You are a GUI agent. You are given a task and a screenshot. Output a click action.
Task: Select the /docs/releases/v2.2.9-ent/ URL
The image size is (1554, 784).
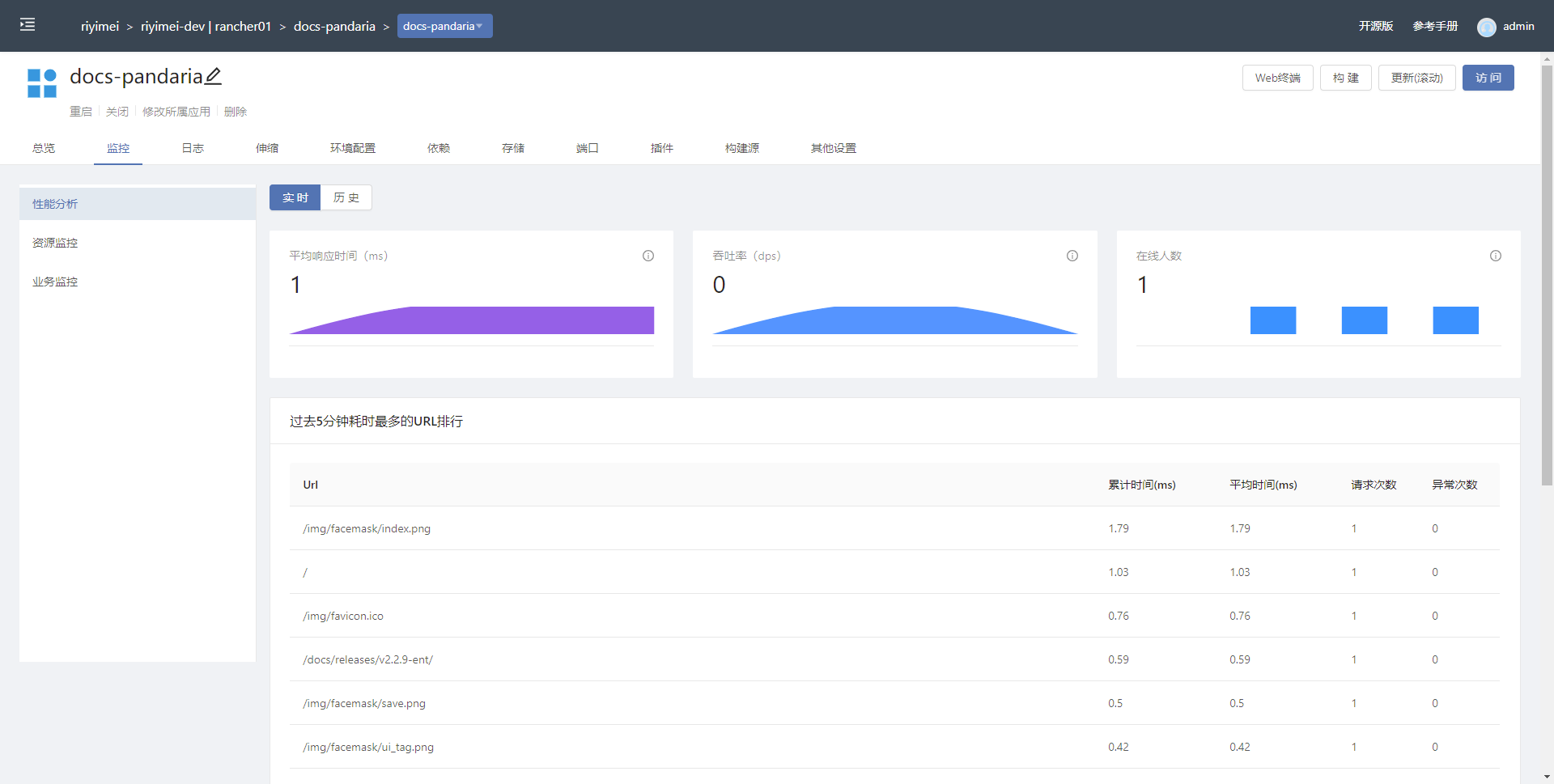tap(368, 659)
